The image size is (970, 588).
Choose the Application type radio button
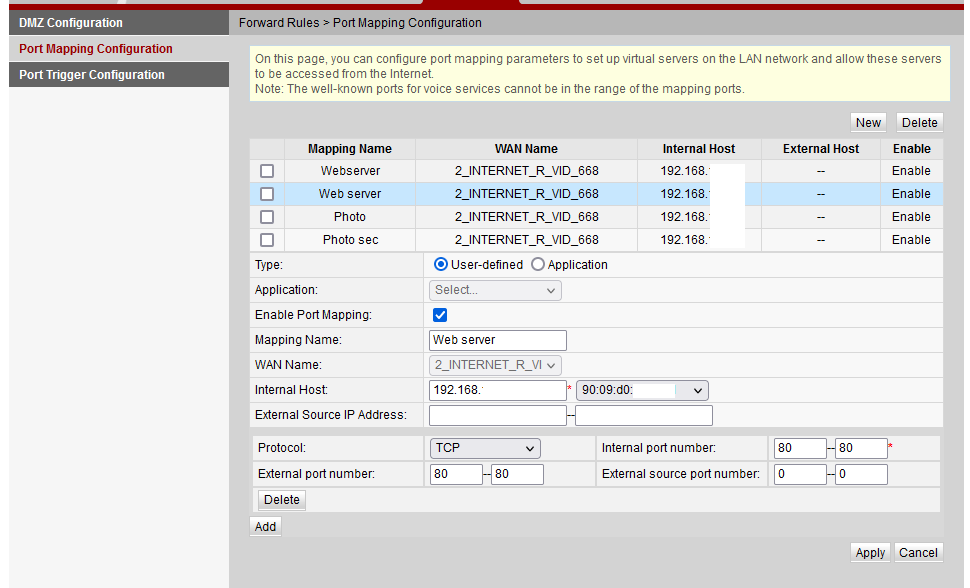point(538,265)
